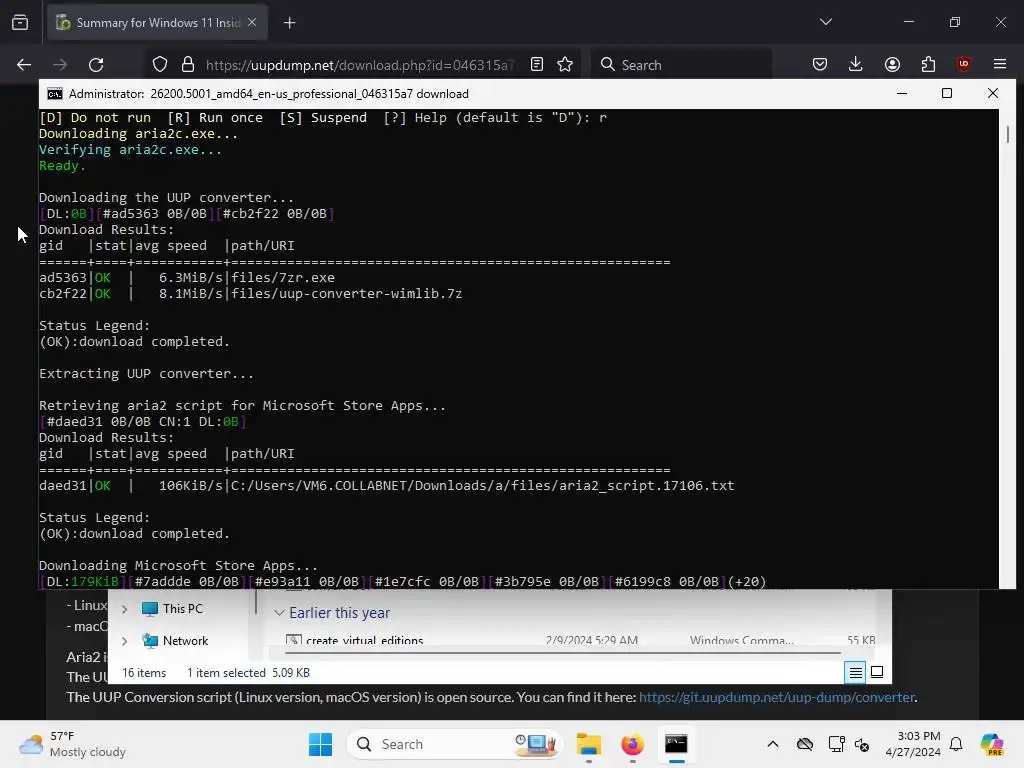This screenshot has height=768, width=1024.
Task: Select This PC in navigation pane
Action: point(182,609)
